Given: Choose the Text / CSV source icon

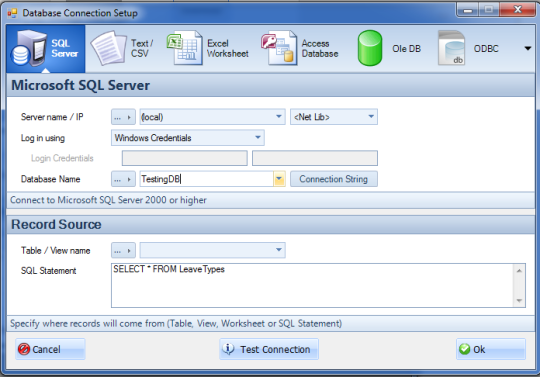Looking at the screenshot, I should (x=109, y=48).
